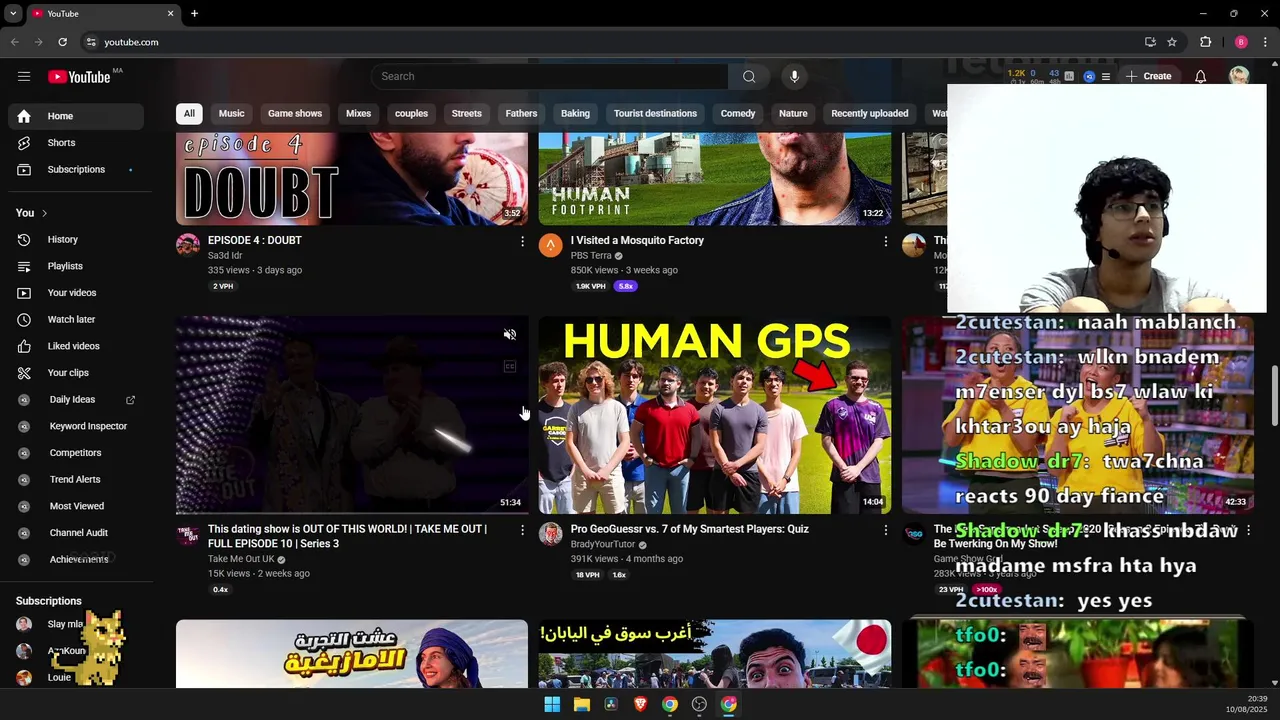The width and height of the screenshot is (1280, 720).
Task: Select the Streets chip
Action: 467,113
